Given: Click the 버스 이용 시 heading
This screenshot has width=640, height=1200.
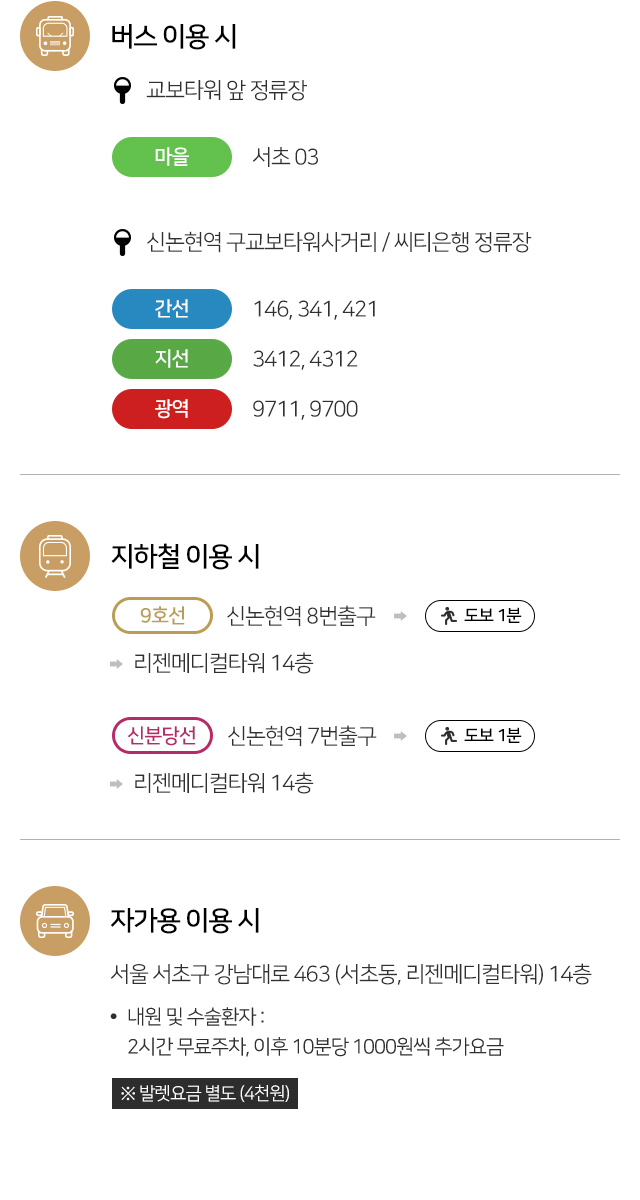Looking at the screenshot, I should click(174, 37).
